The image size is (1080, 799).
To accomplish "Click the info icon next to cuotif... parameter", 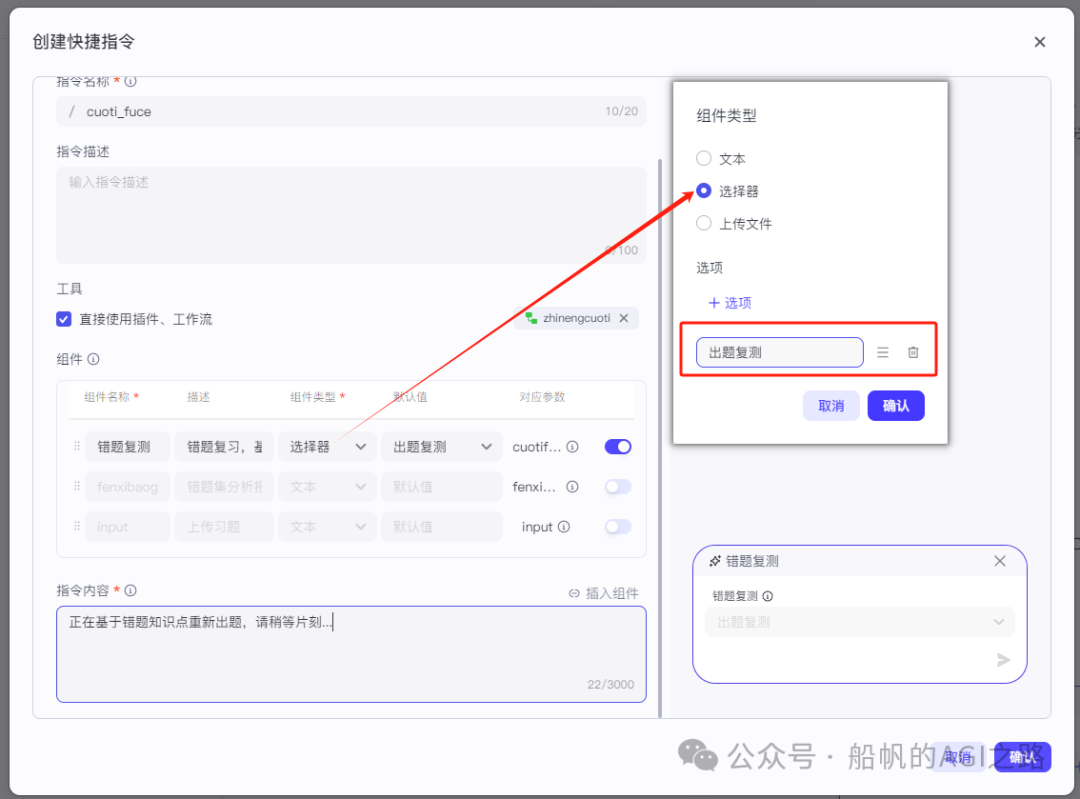I will pyautogui.click(x=572, y=446).
